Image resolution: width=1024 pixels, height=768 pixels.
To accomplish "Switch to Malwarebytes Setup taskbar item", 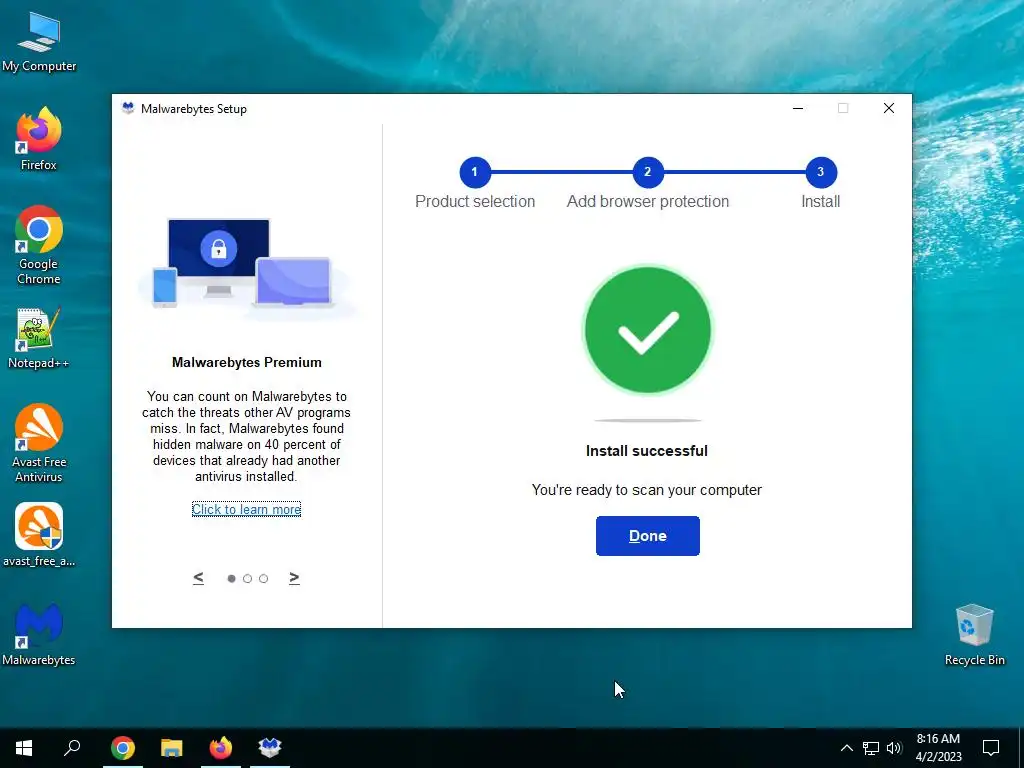I will [x=270, y=748].
